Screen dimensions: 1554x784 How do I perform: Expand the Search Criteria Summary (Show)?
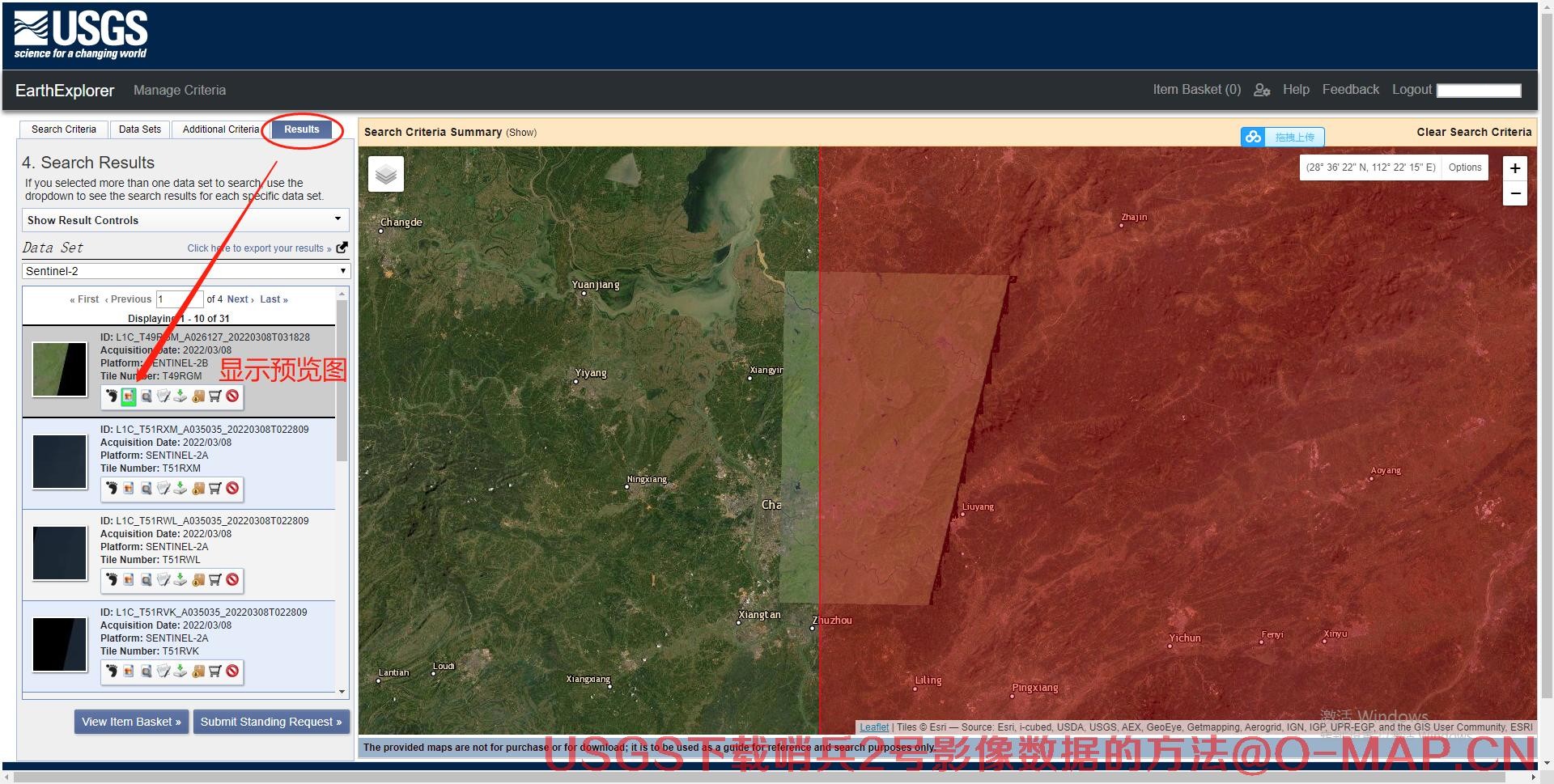521,133
